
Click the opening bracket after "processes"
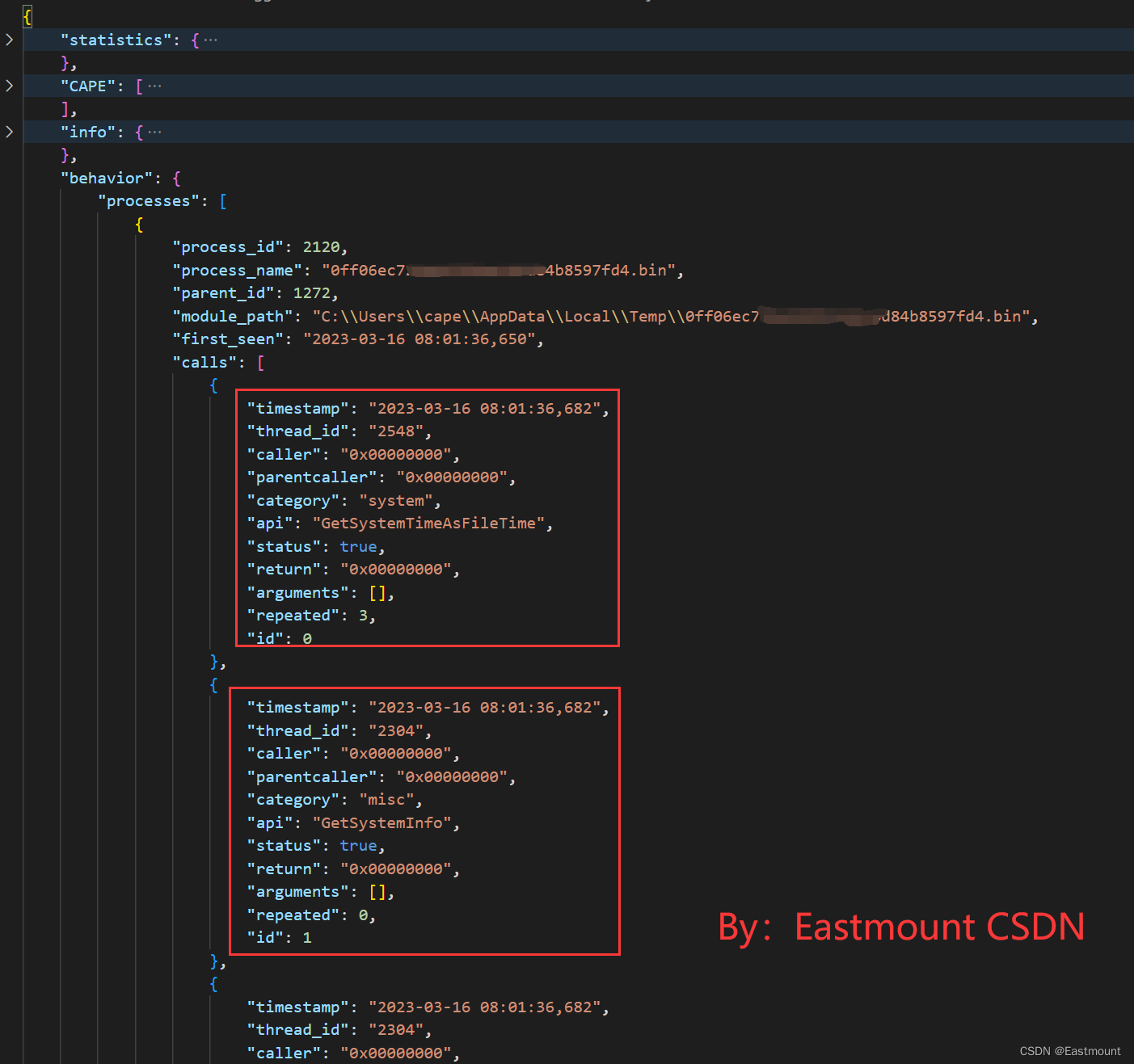tap(223, 201)
